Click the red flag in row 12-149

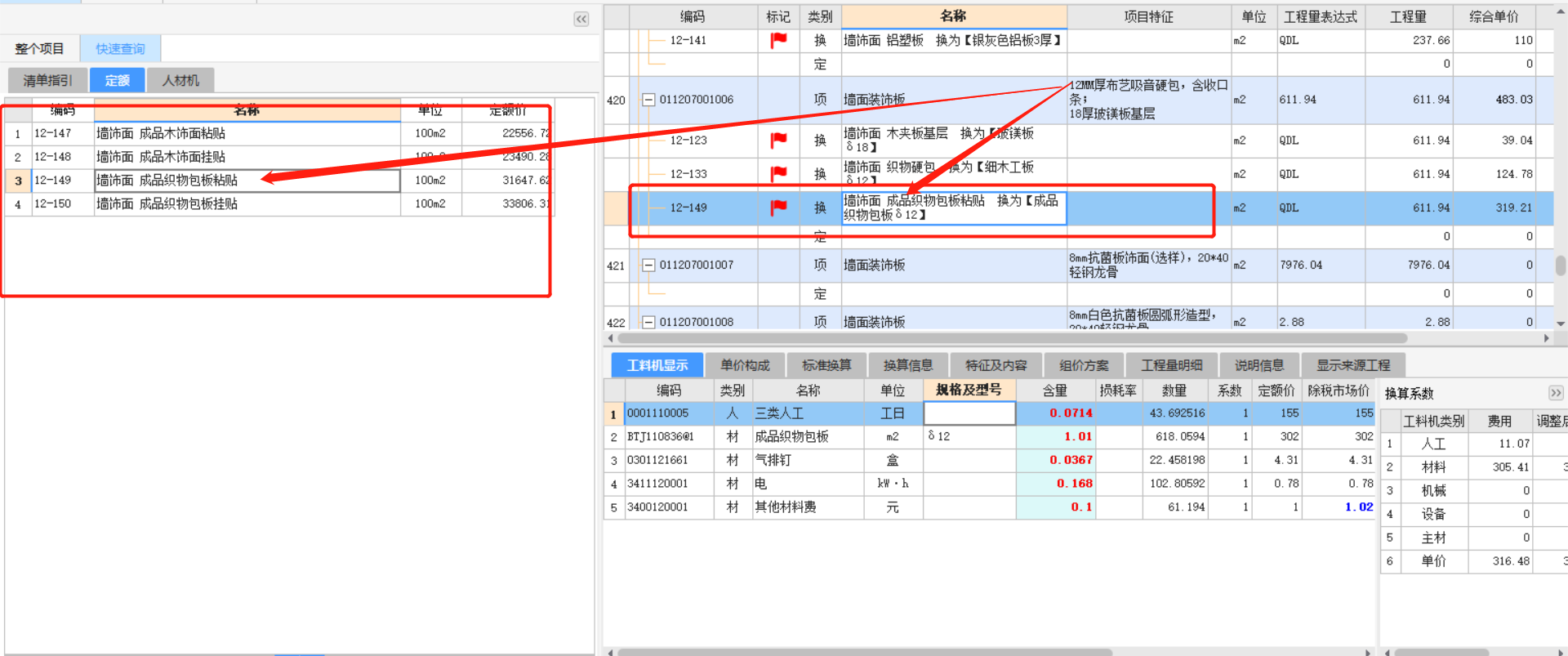coord(778,208)
